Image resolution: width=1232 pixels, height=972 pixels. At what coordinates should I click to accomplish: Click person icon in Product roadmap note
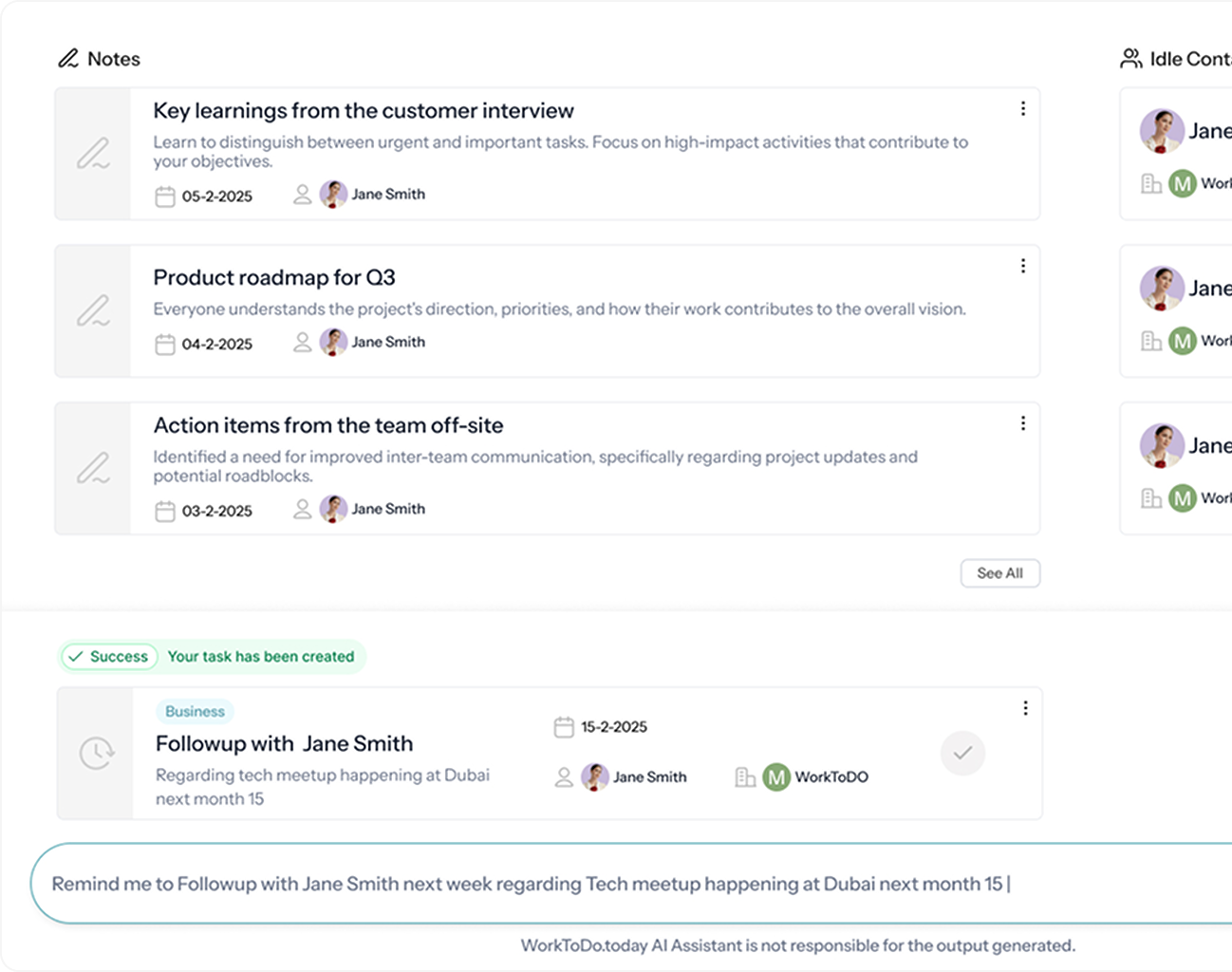click(x=302, y=342)
